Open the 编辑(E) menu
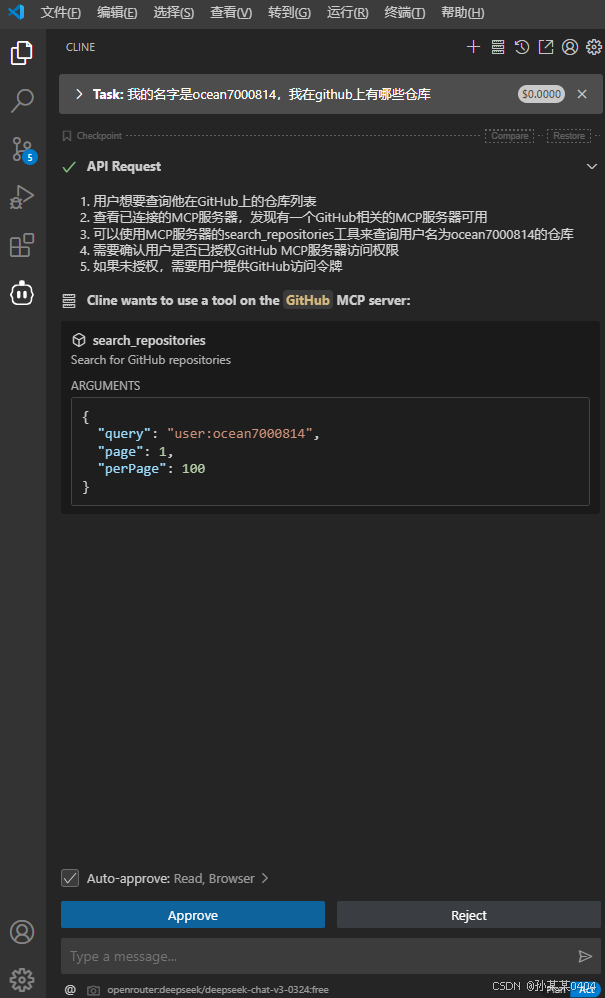Viewport: 605px width, 998px height. [x=117, y=13]
